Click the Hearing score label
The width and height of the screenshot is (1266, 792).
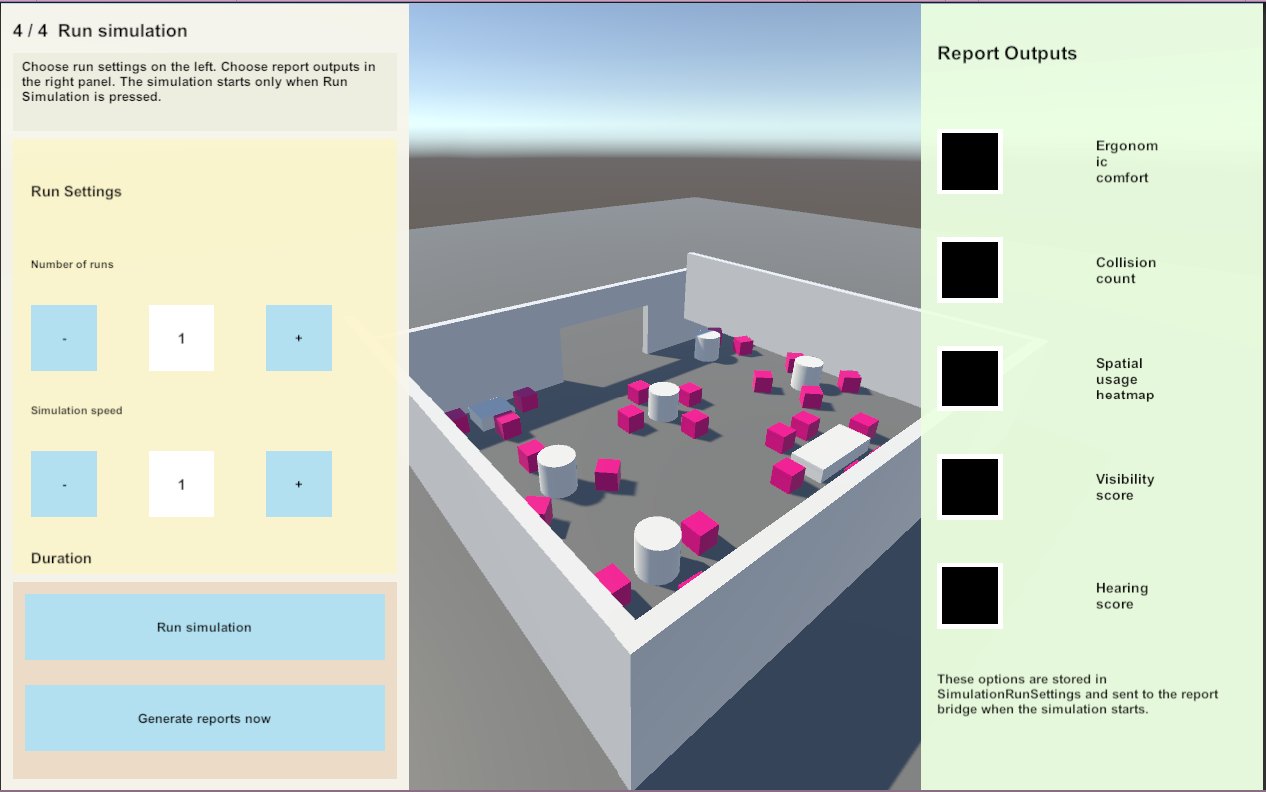(x=1122, y=596)
